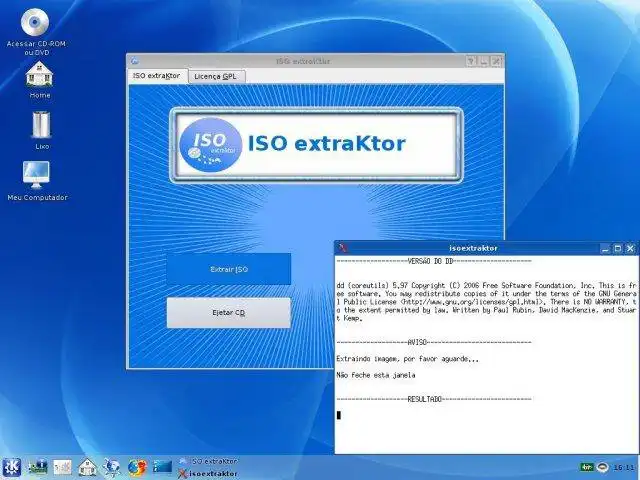Click the isoextraktor terminal title bar
Screen dimensions: 640x480
[473, 248]
